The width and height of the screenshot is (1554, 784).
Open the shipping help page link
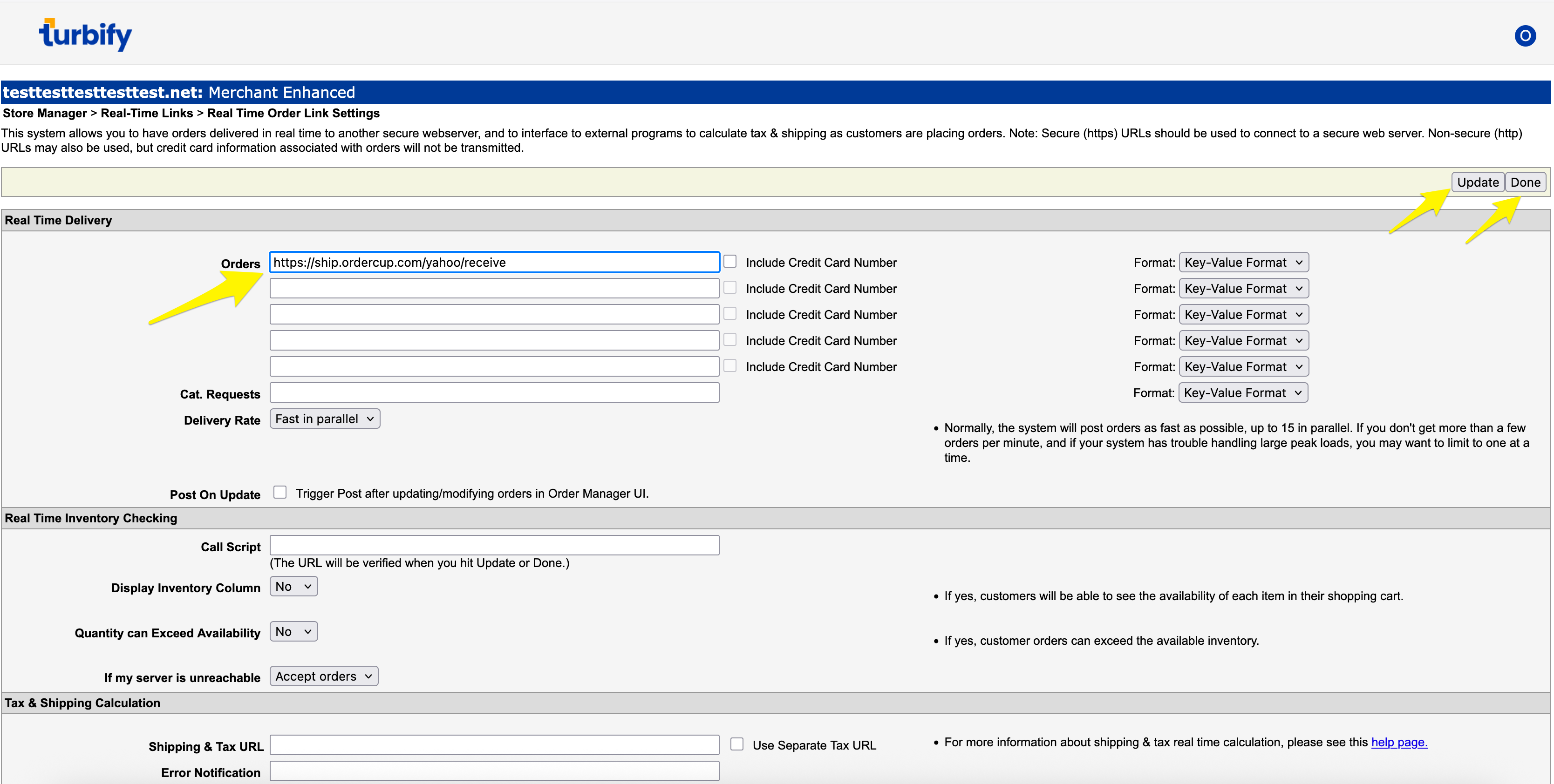point(1399,742)
